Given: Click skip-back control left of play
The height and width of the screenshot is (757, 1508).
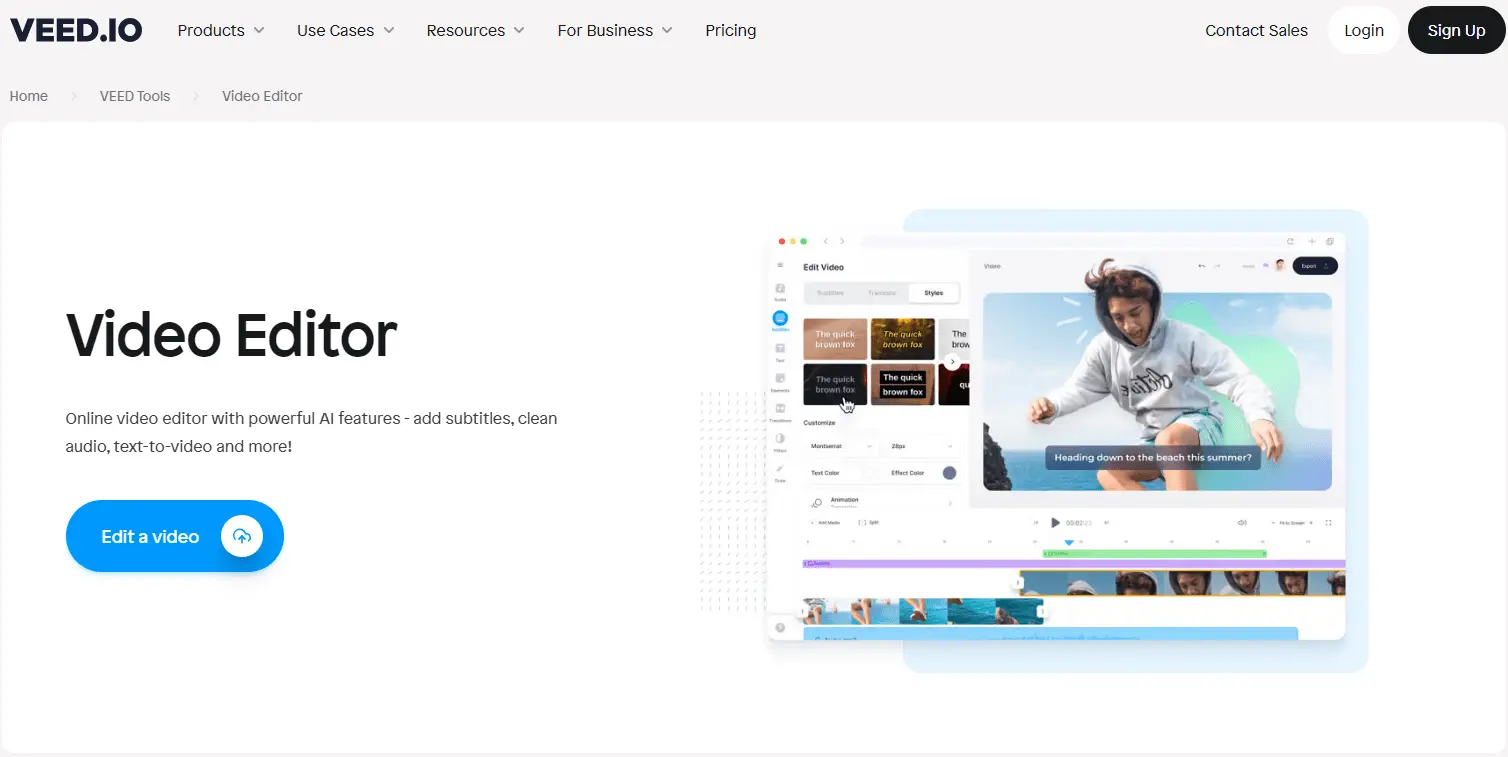Looking at the screenshot, I should point(1037,523).
